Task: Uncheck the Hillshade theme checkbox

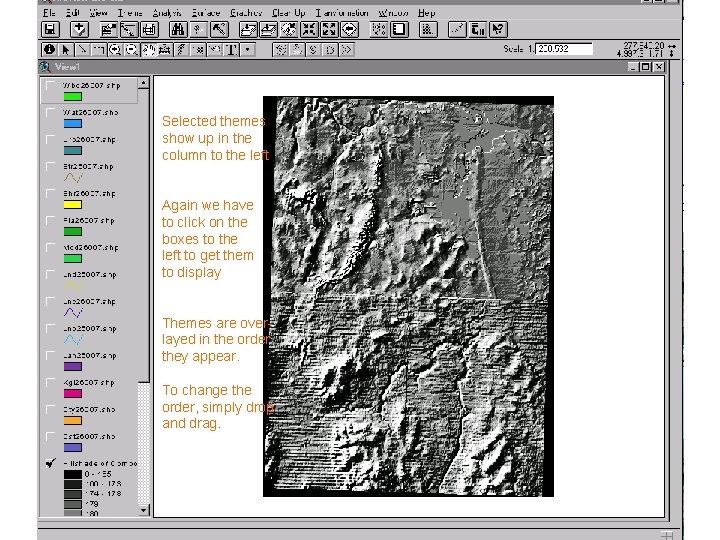Action: [x=49, y=464]
